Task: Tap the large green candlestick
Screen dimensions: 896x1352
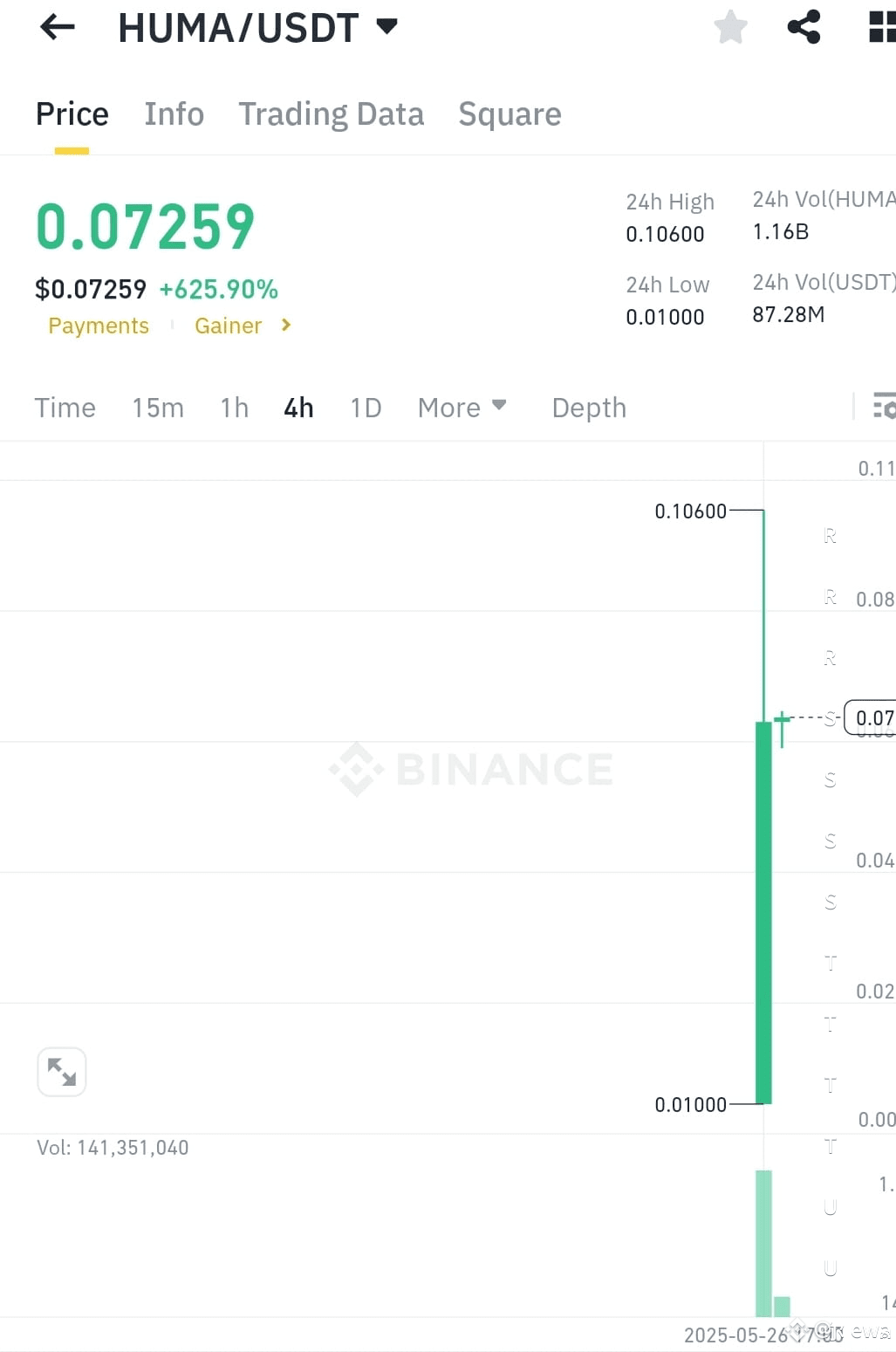Action: (763, 912)
